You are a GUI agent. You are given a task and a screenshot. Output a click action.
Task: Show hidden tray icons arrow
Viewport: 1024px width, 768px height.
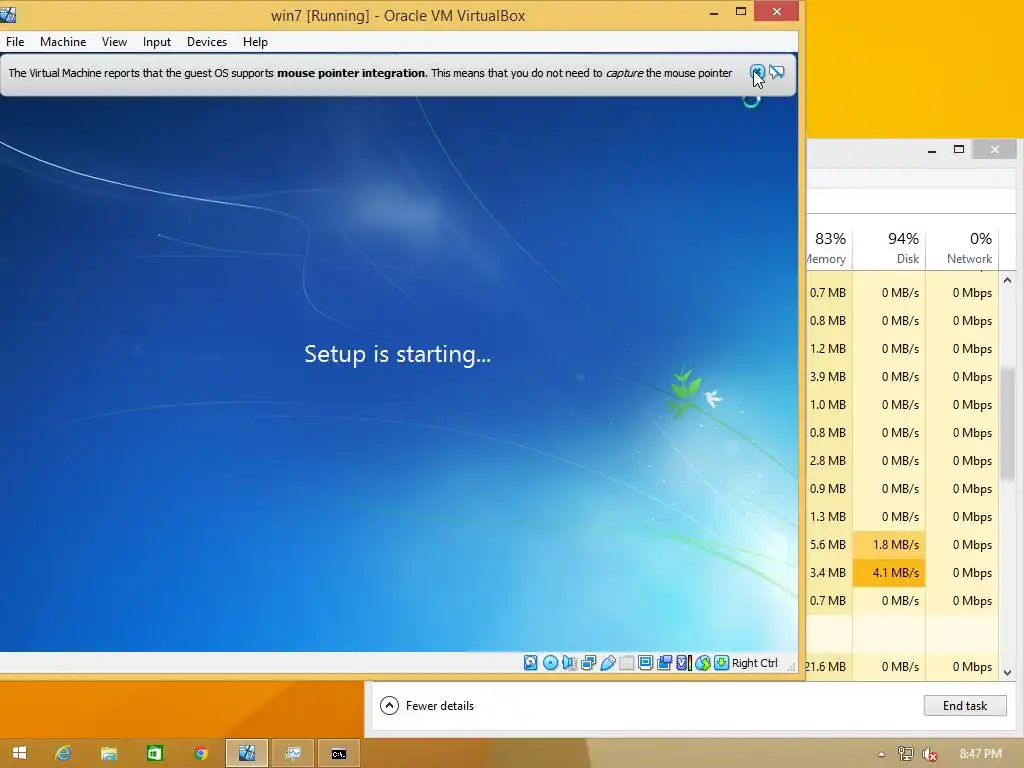click(x=881, y=754)
